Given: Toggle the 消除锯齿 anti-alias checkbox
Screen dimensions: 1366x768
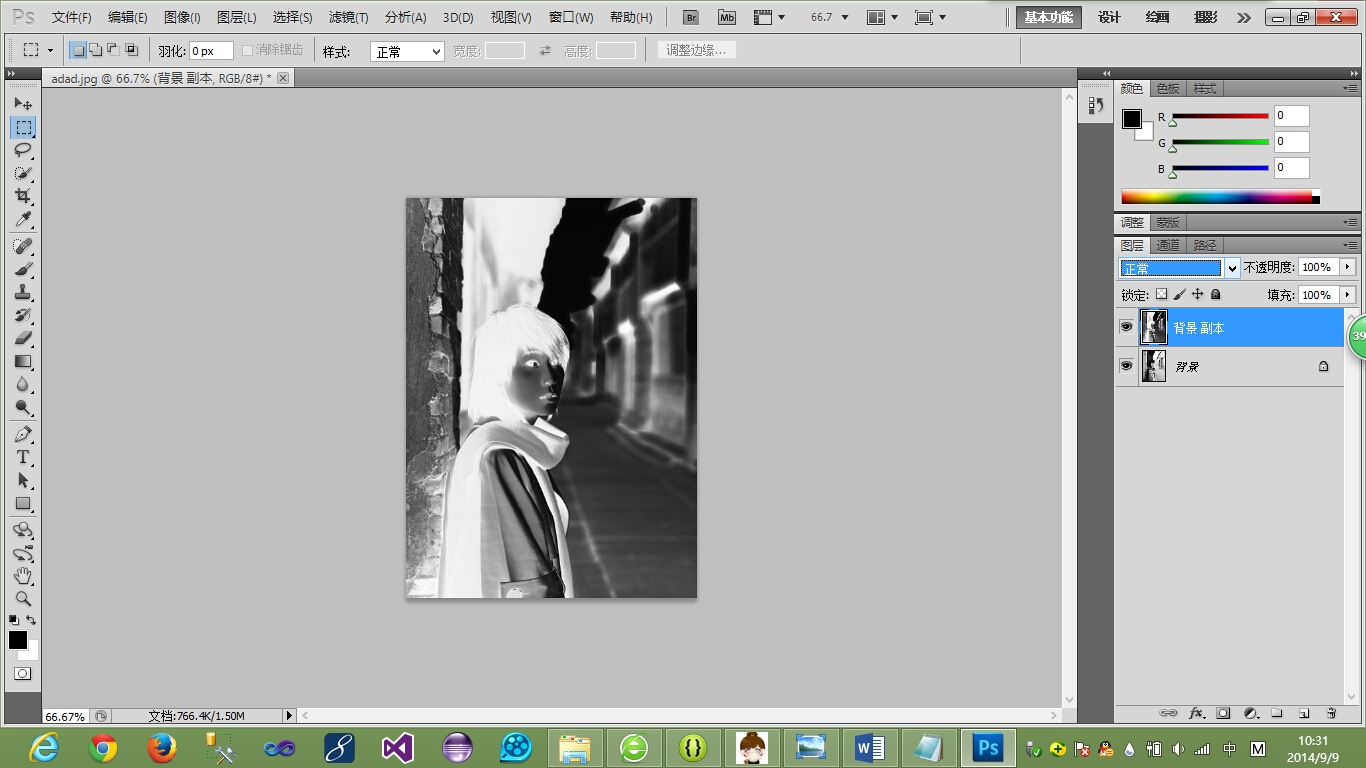Looking at the screenshot, I should click(248, 50).
